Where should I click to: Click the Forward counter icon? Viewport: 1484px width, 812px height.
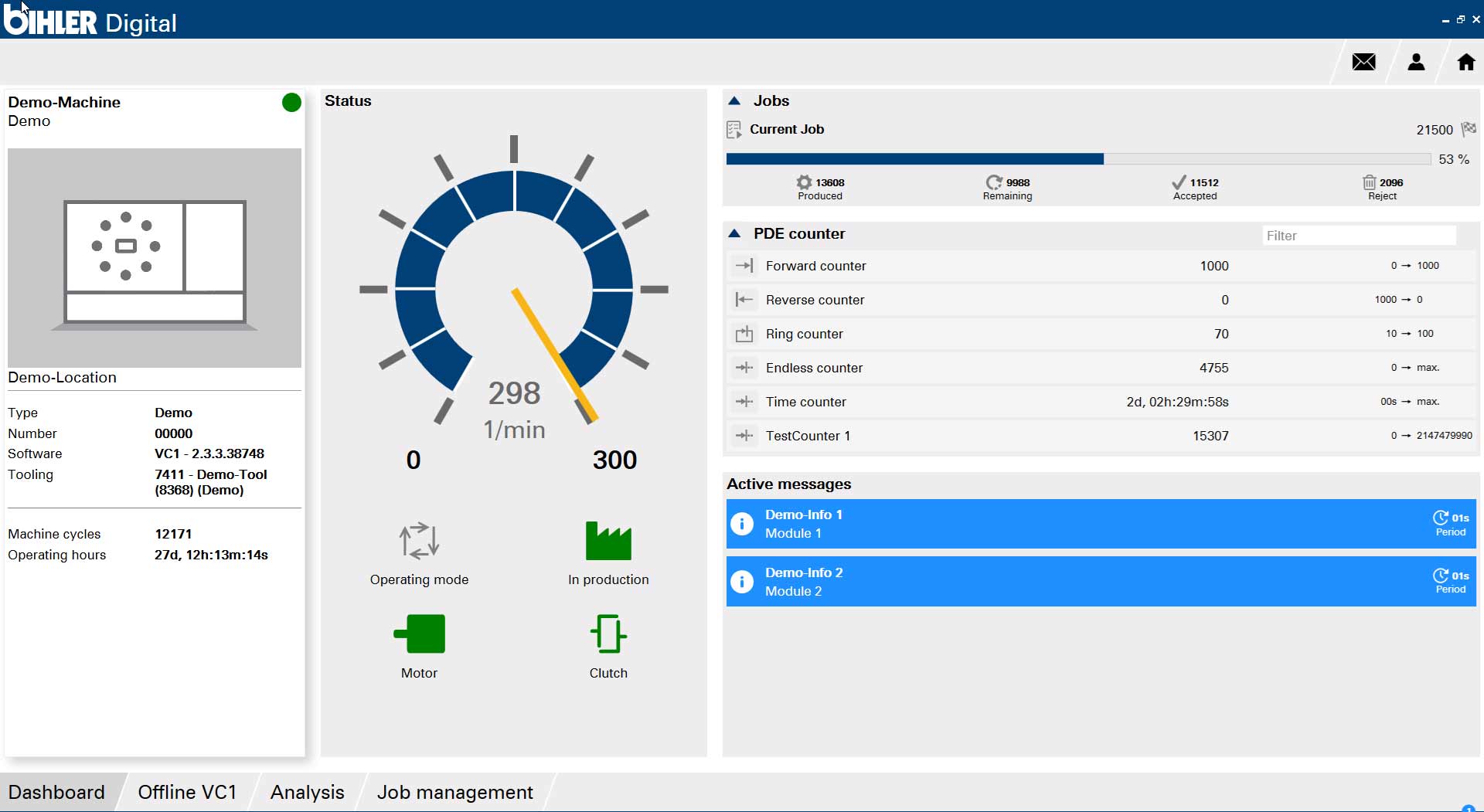point(744,266)
